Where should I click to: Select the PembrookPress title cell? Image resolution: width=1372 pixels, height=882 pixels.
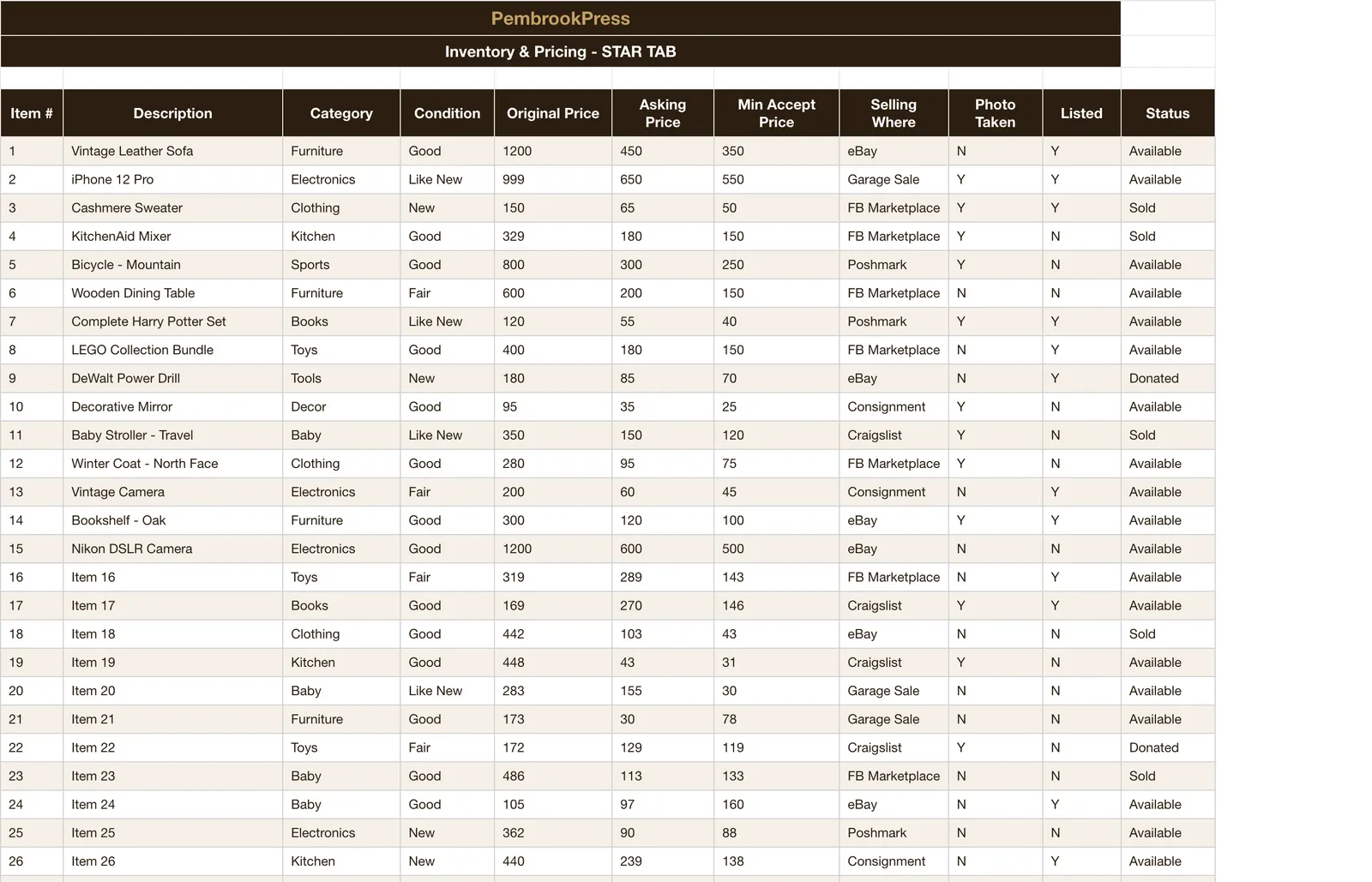tap(561, 18)
